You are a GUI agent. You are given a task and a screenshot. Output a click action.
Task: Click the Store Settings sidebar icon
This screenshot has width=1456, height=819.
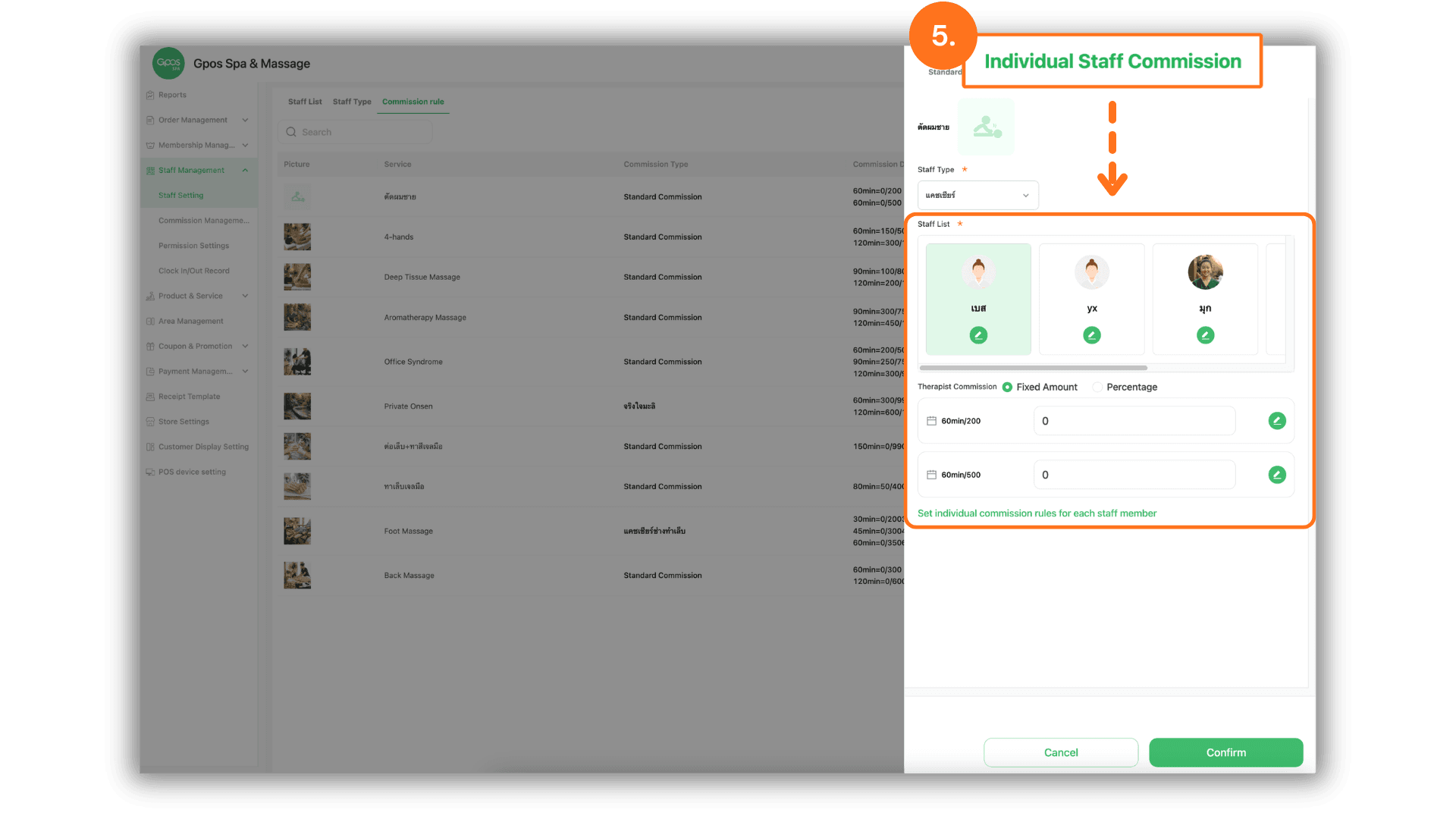click(x=150, y=422)
